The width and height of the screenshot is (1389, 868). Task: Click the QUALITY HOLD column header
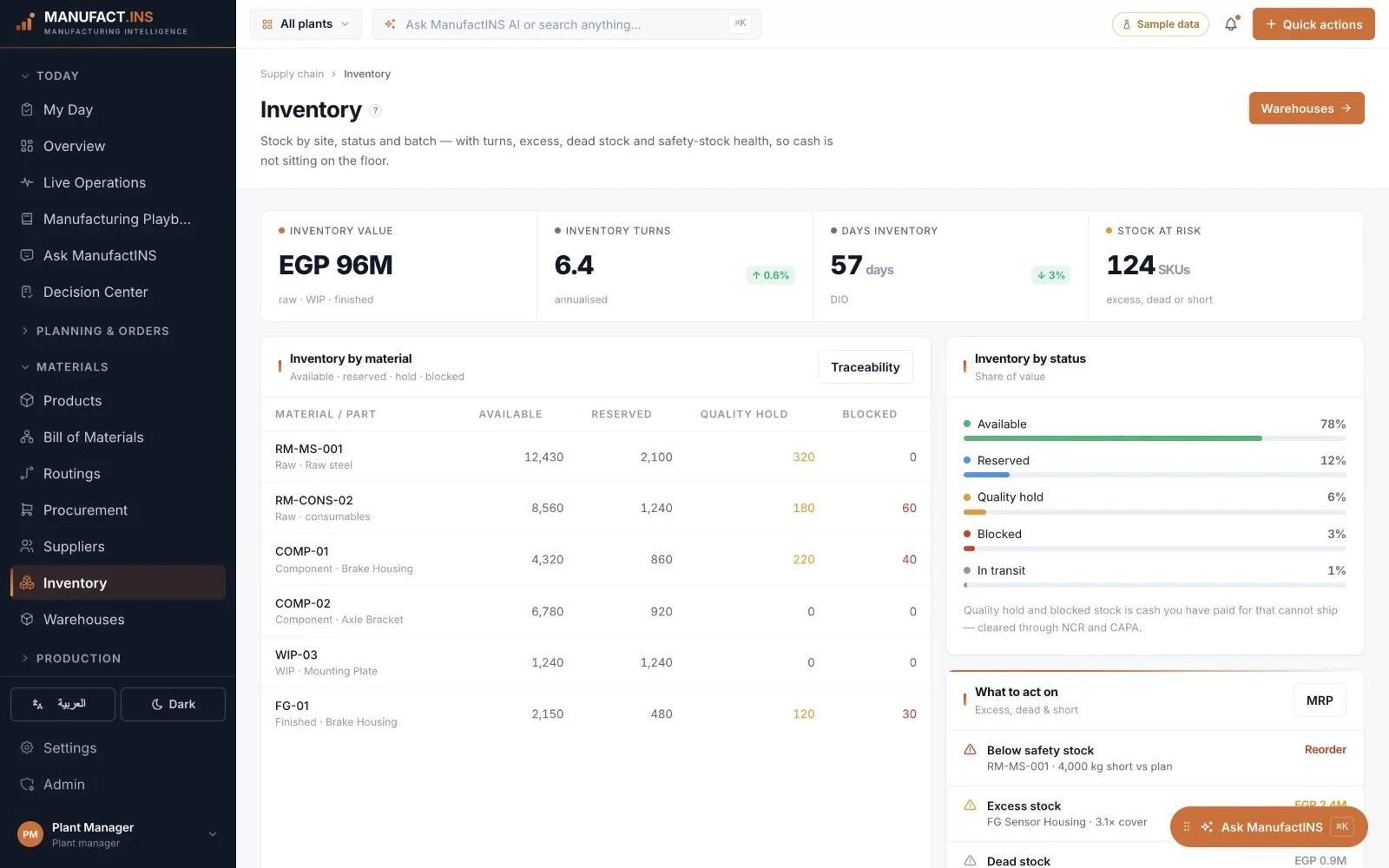click(744, 414)
